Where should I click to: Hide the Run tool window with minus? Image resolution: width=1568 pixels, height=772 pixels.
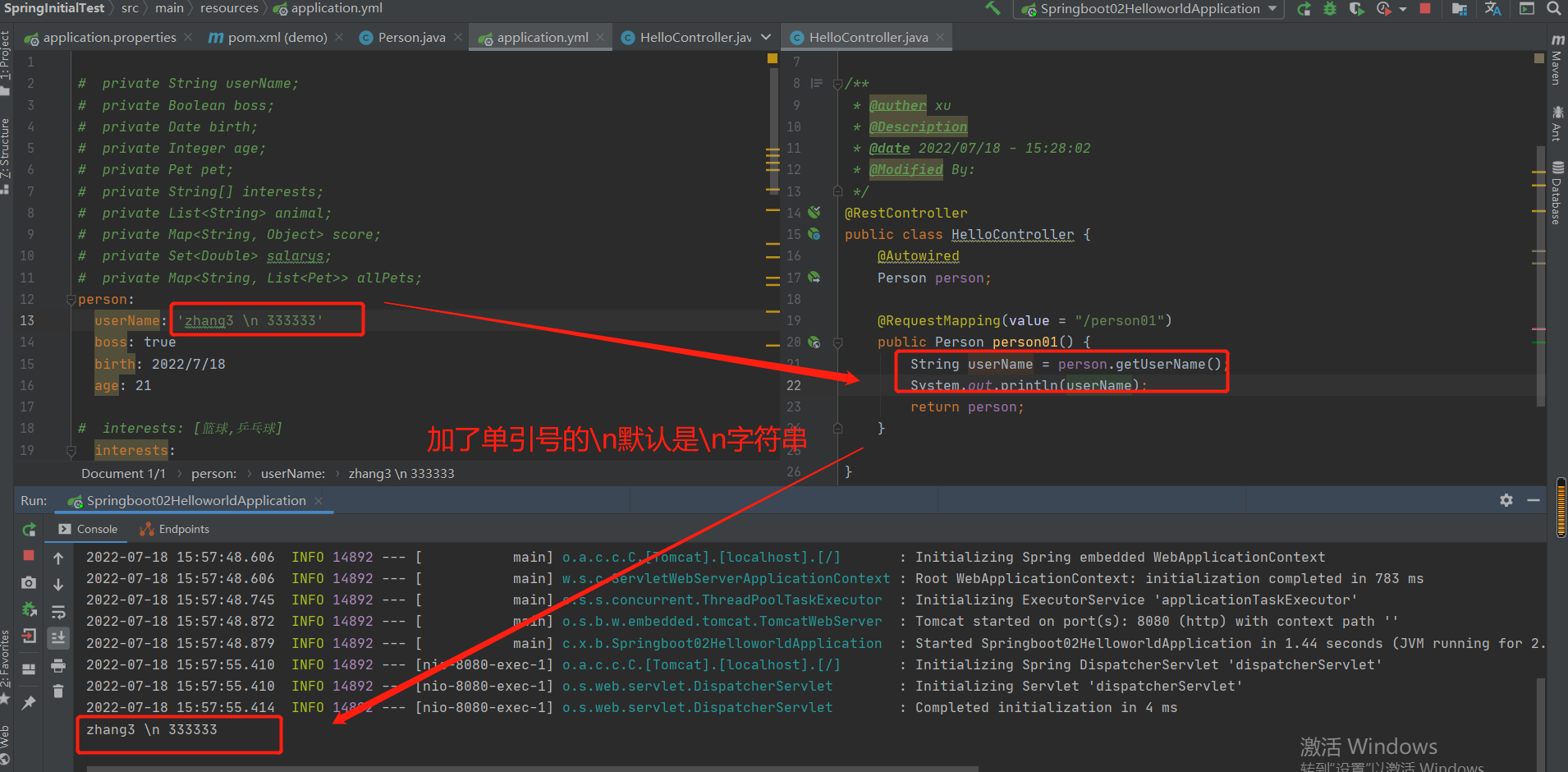(1534, 500)
